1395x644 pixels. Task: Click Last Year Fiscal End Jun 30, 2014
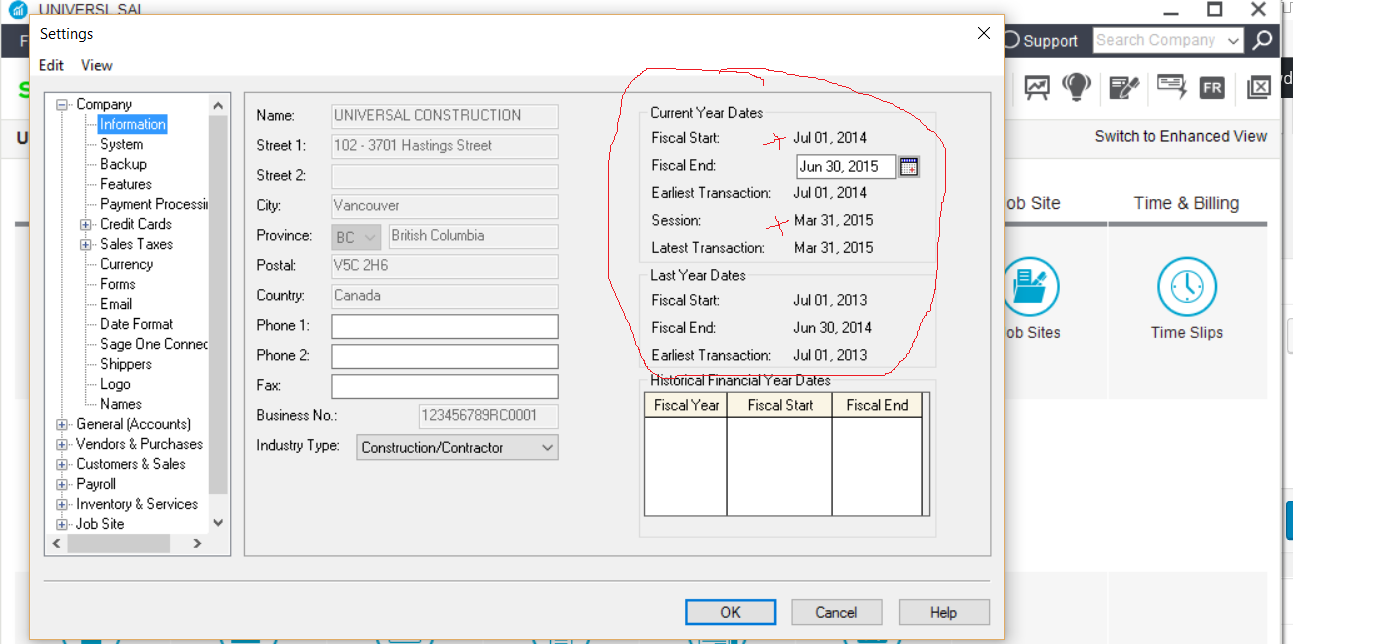click(x=832, y=327)
